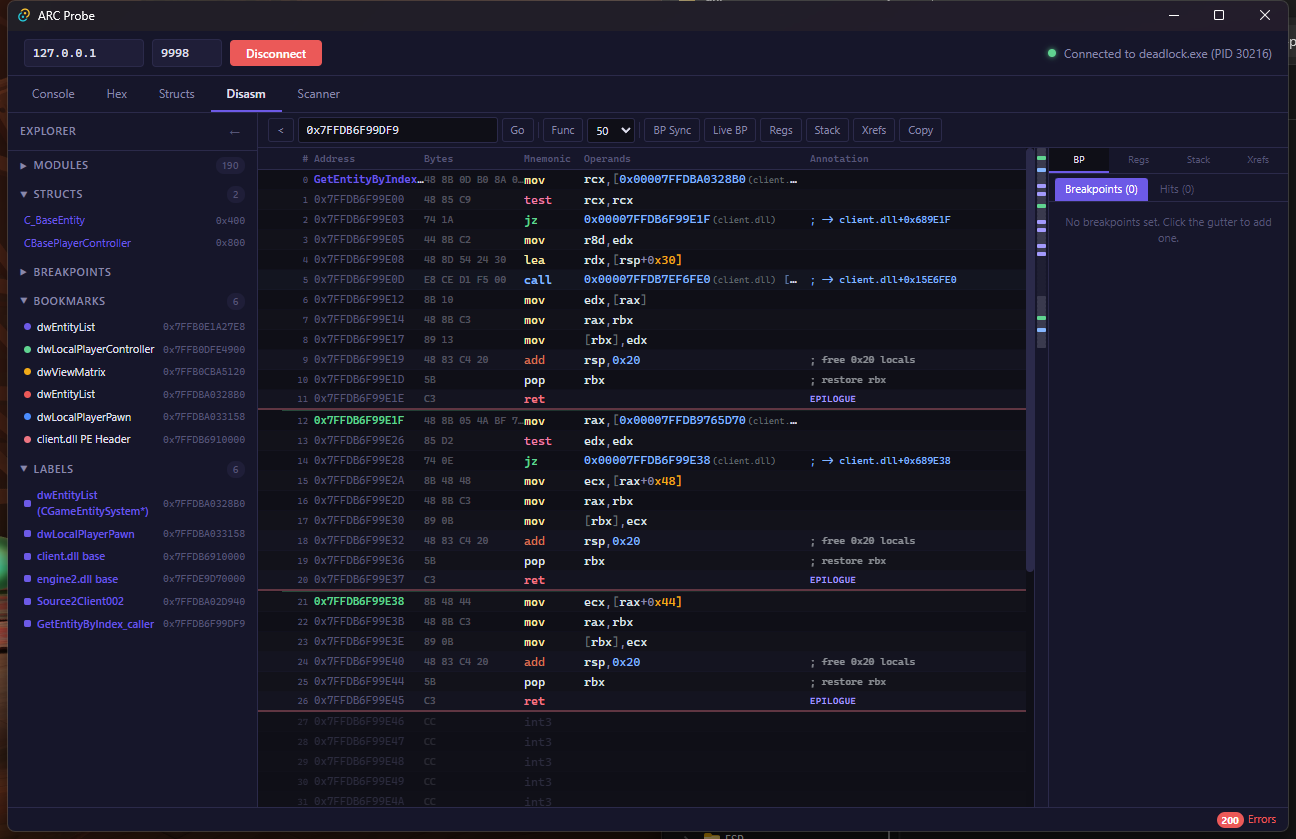Show the Breakpoints (0) sub-tab

point(1101,189)
